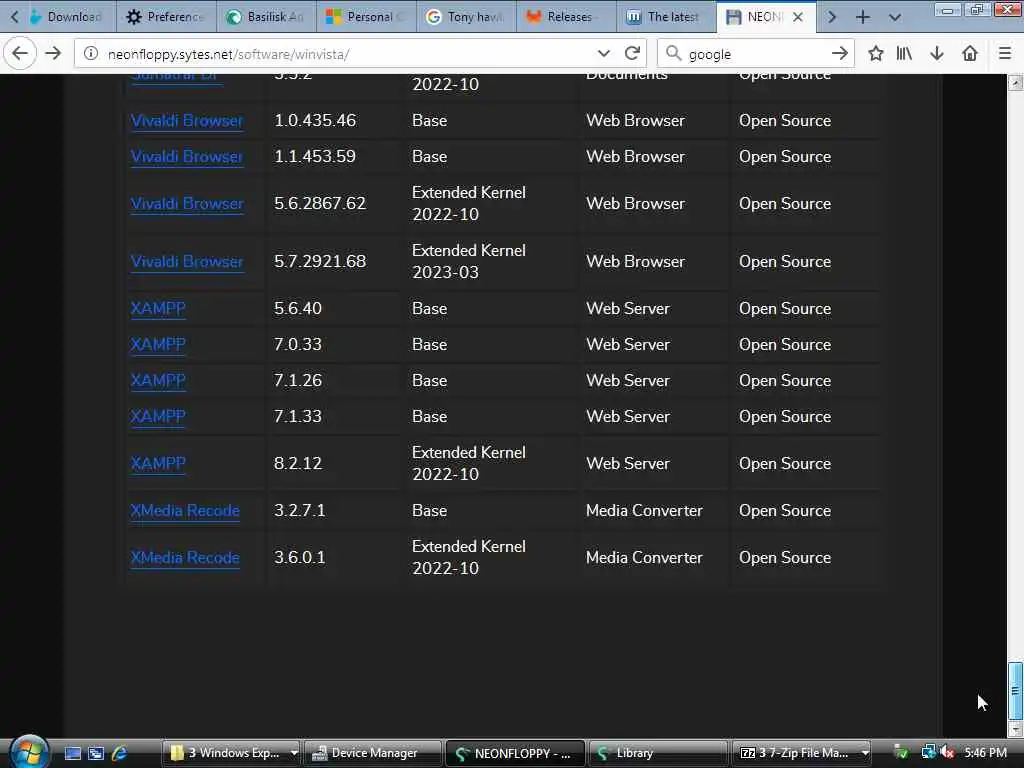The image size is (1024, 768).
Task: Switch to The latest tab
Action: pos(666,17)
